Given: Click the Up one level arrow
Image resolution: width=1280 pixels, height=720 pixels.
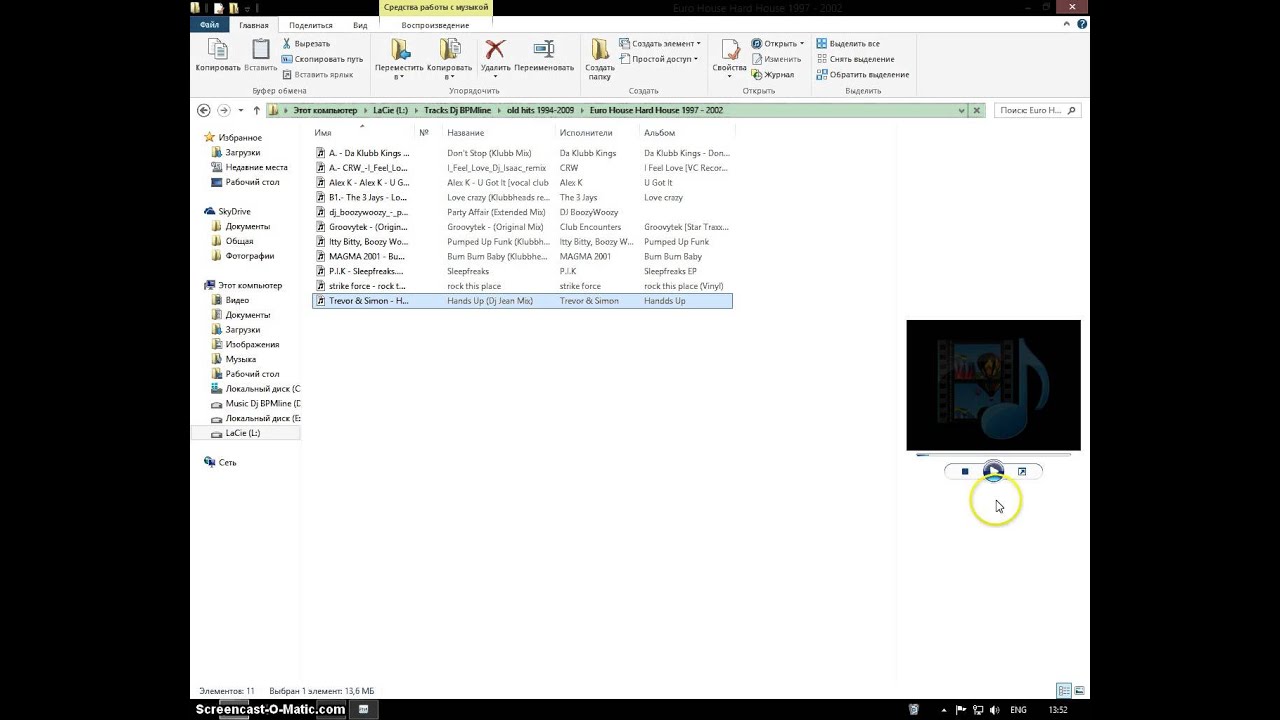Looking at the screenshot, I should click(x=256, y=110).
